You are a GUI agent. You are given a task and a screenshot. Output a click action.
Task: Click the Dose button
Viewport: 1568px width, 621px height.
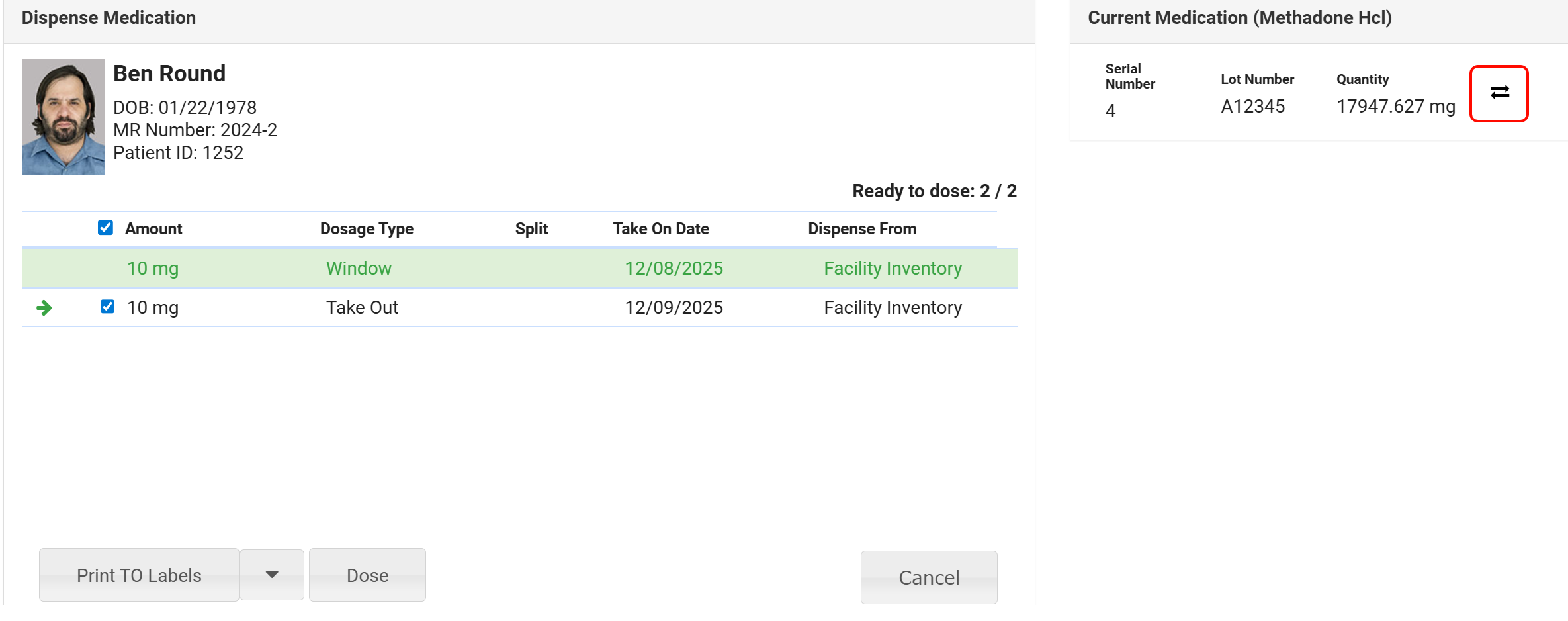point(367,575)
